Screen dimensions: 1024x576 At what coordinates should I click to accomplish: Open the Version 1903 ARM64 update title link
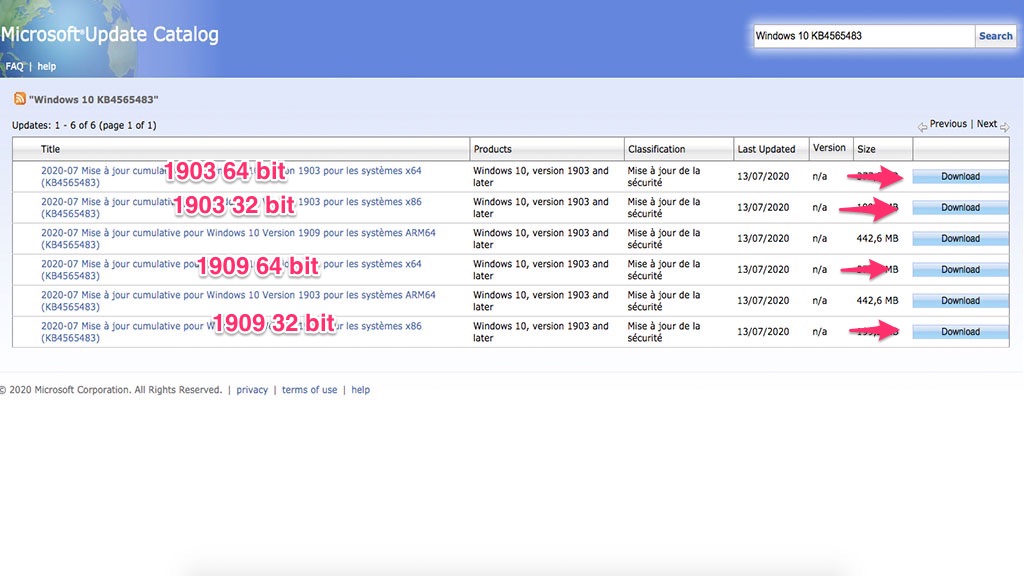pos(238,300)
